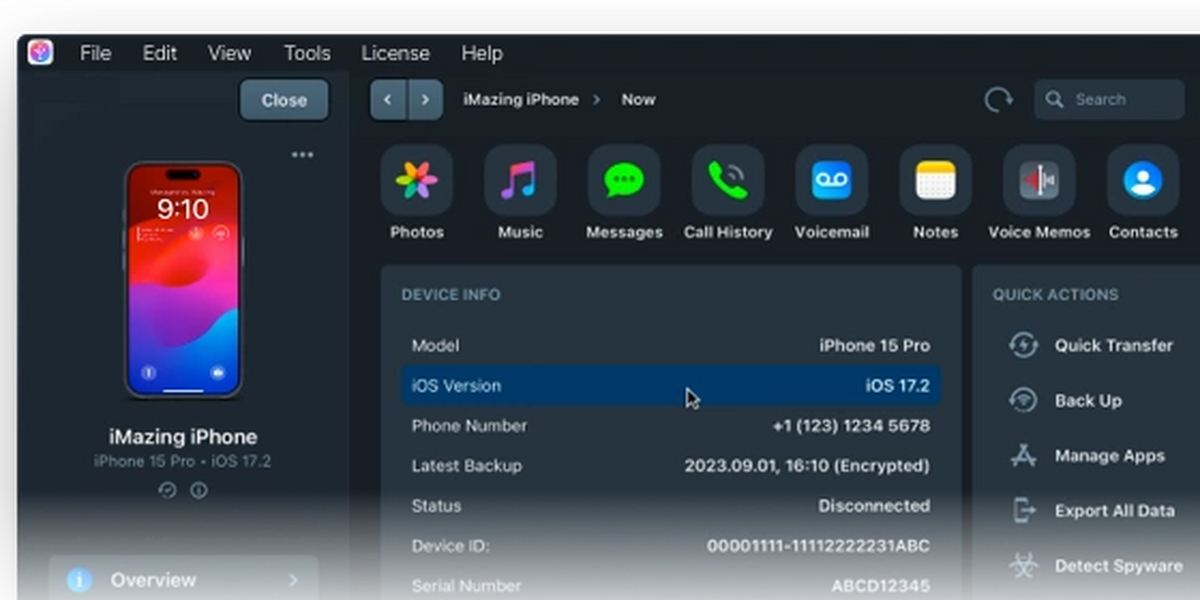Click the DEVICE INFO heading
The width and height of the screenshot is (1200, 600).
(x=451, y=295)
